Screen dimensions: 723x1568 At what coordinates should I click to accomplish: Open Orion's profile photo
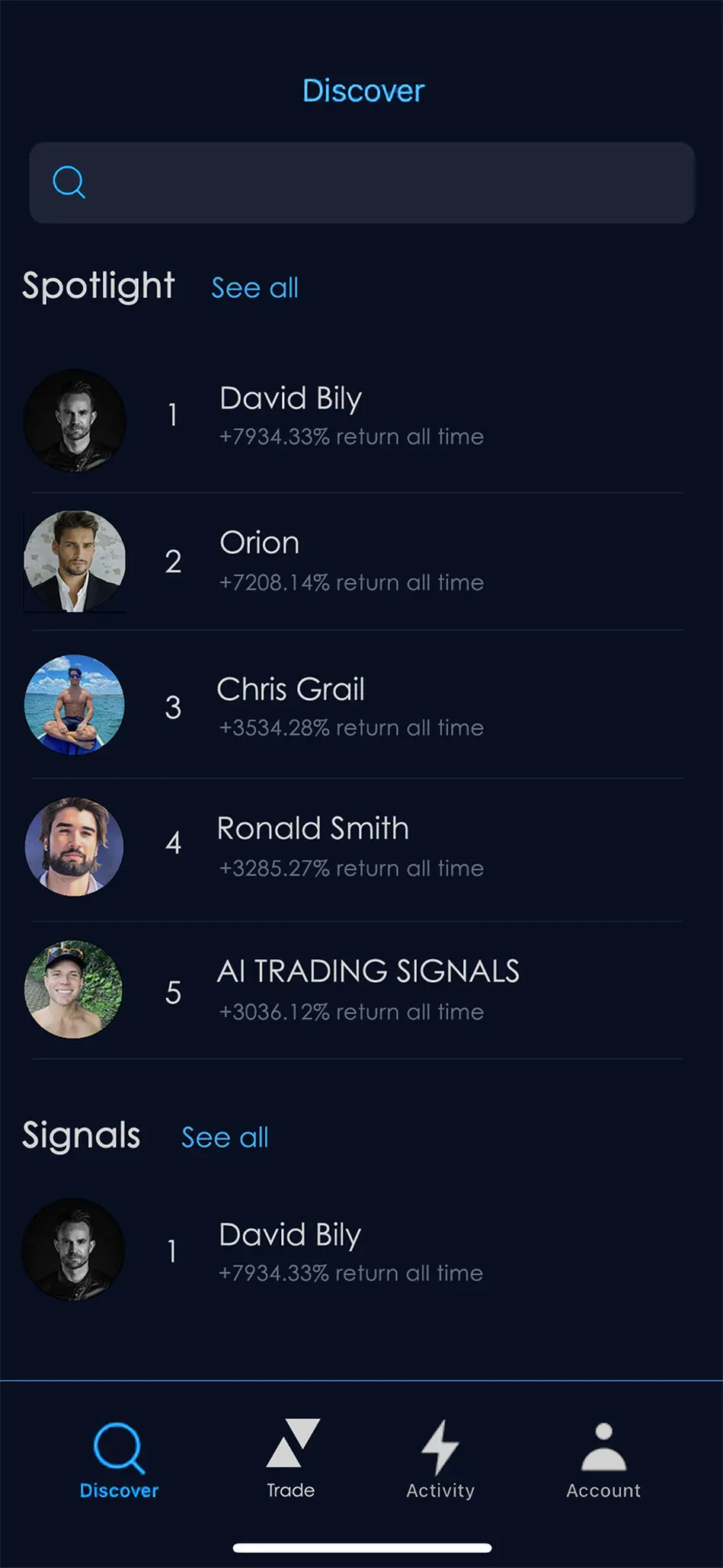(75, 561)
